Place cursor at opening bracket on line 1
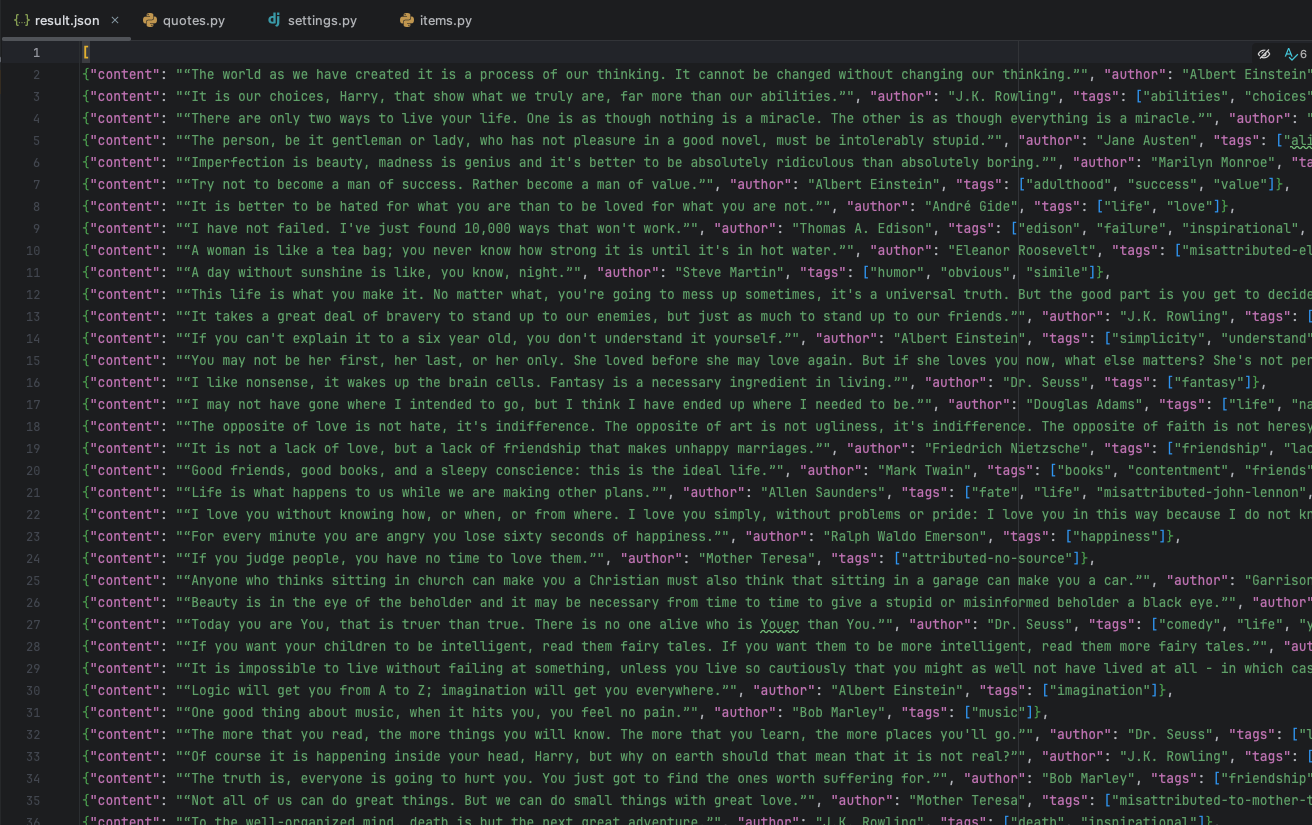 tap(87, 53)
